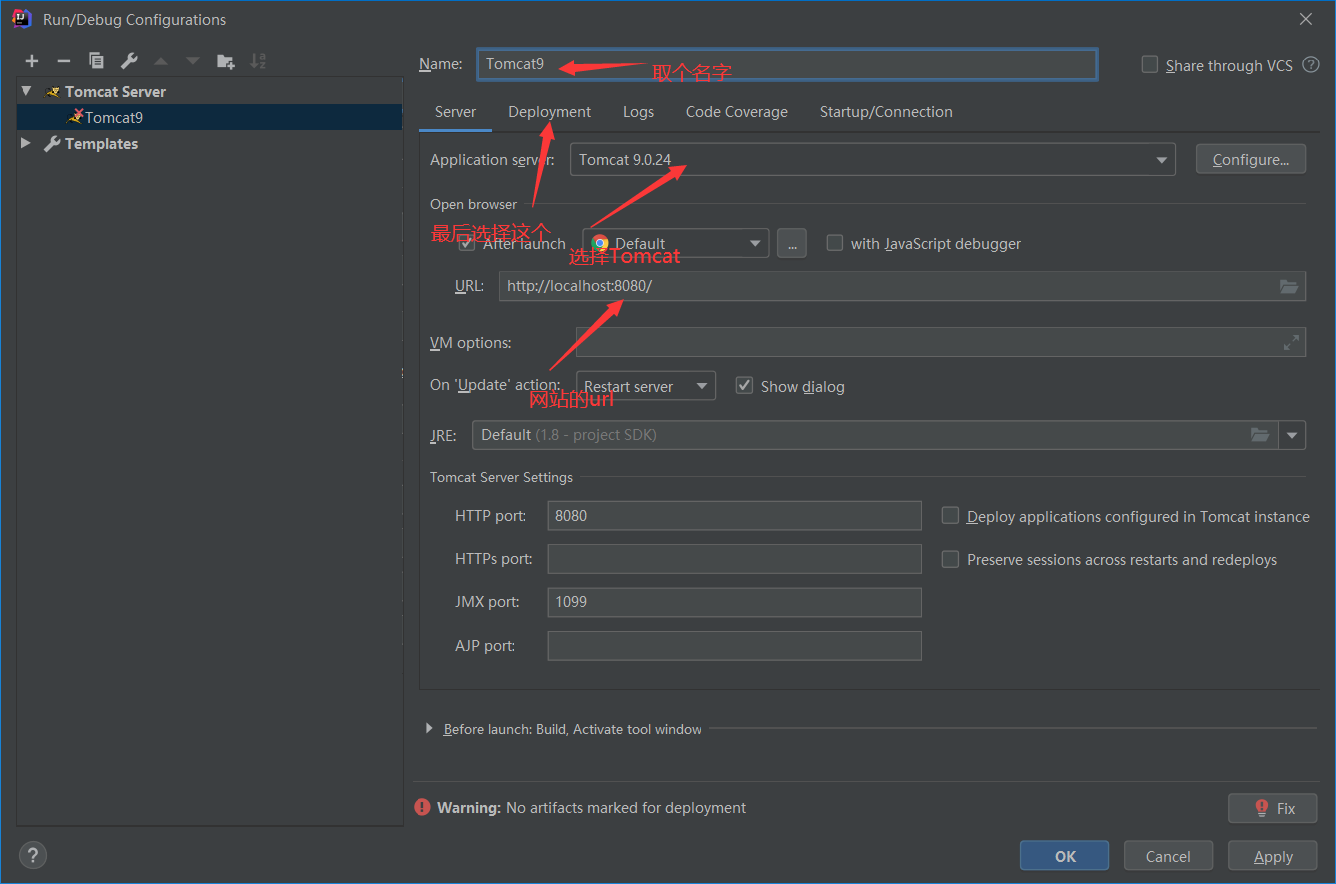
Task: Click the Remove Configuration minus icon
Action: coord(63,61)
